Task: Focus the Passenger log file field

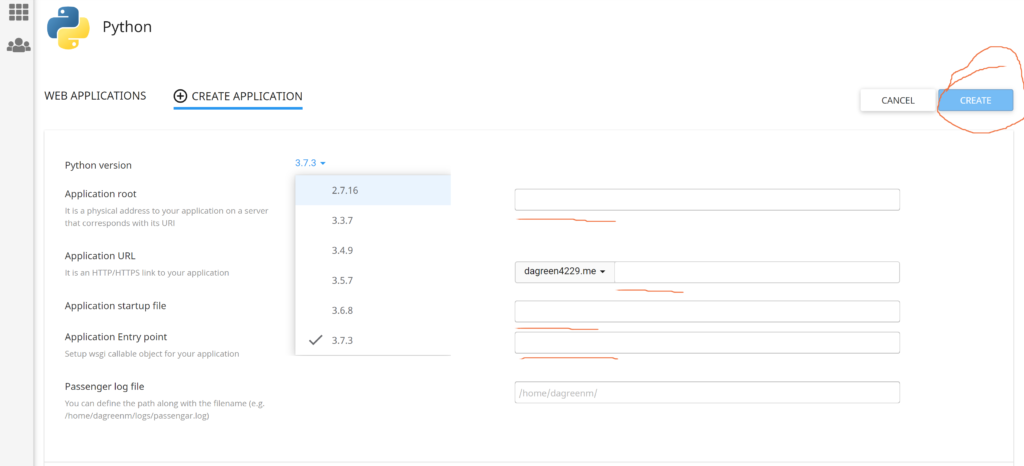Action: (707, 392)
